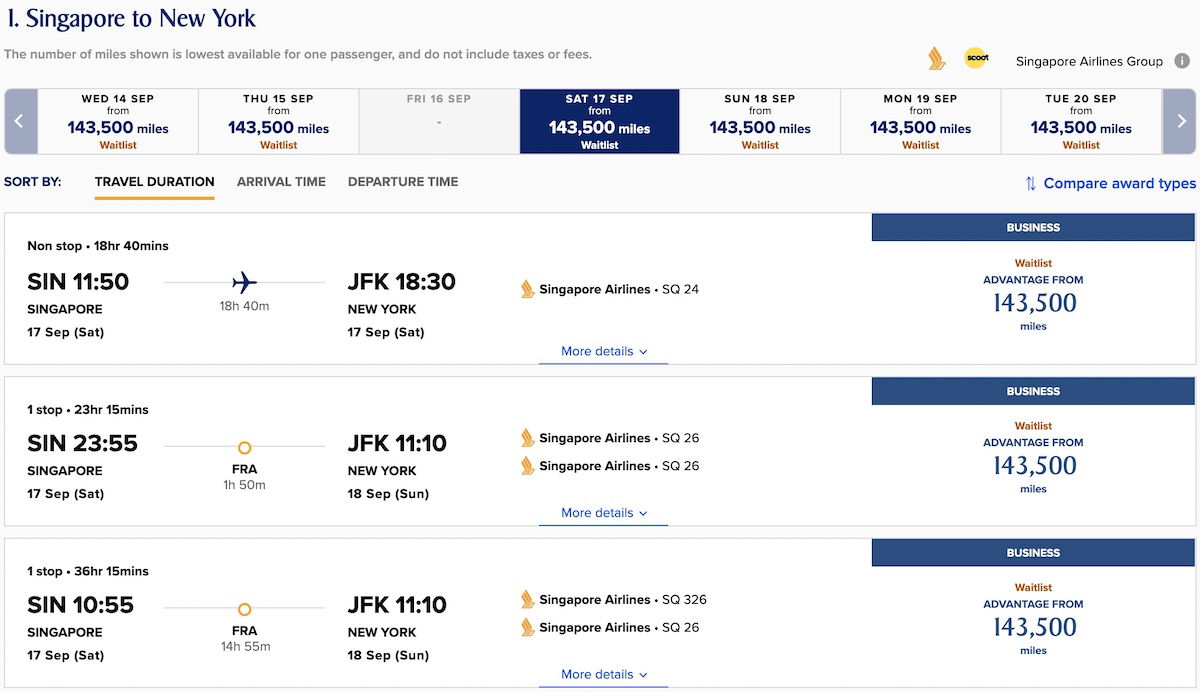Expand More details for SQ 24 flight
This screenshot has width=1200, height=692.
(x=604, y=351)
